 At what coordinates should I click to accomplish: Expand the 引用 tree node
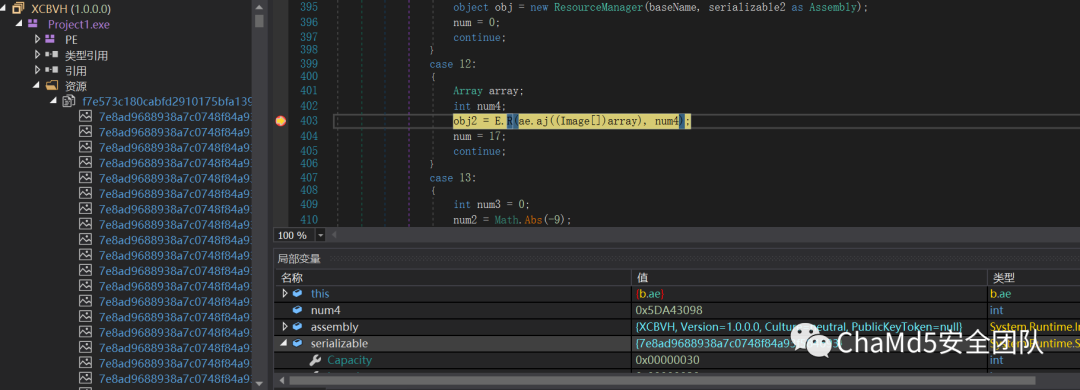[x=37, y=70]
